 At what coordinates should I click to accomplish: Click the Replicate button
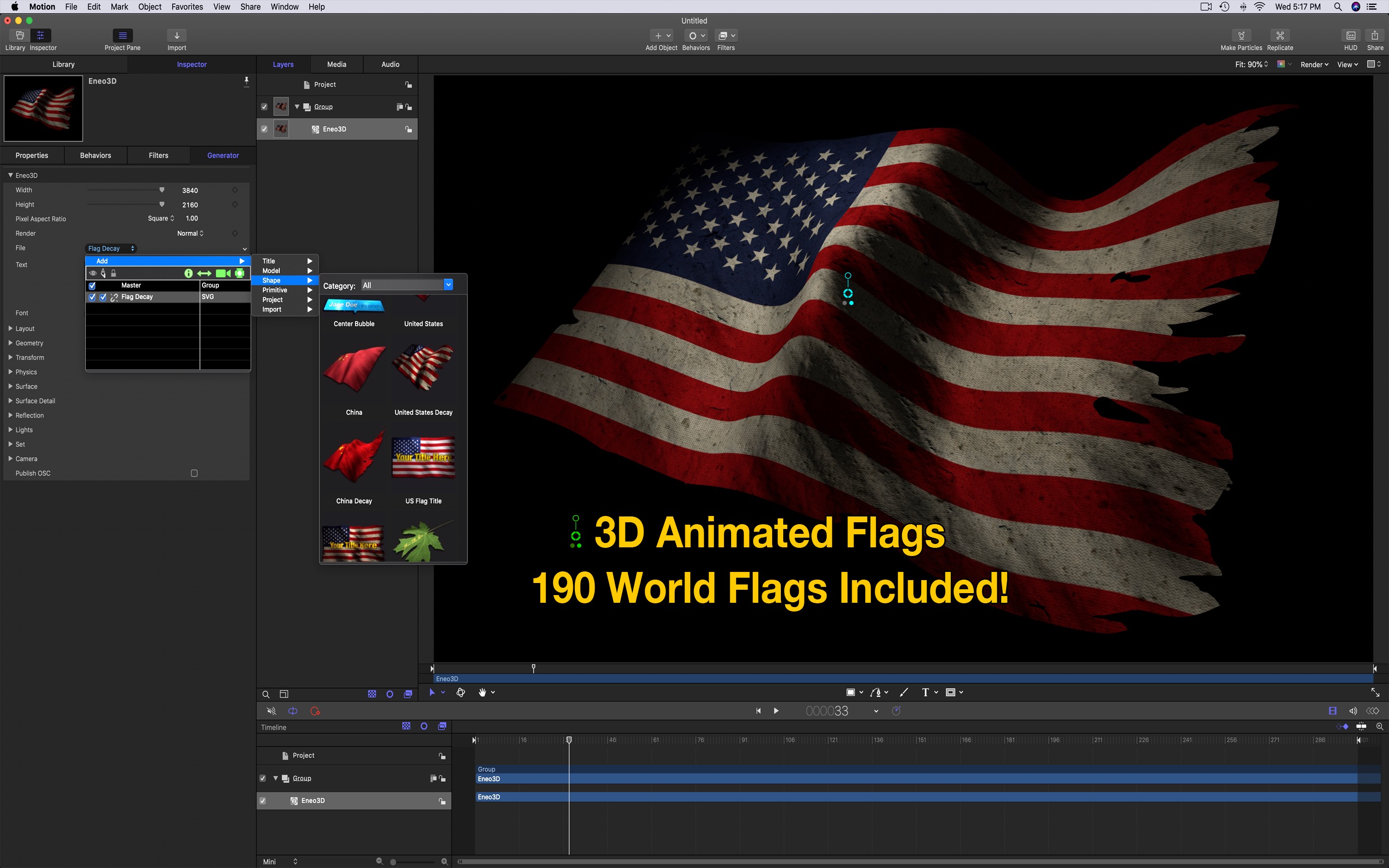(1280, 36)
